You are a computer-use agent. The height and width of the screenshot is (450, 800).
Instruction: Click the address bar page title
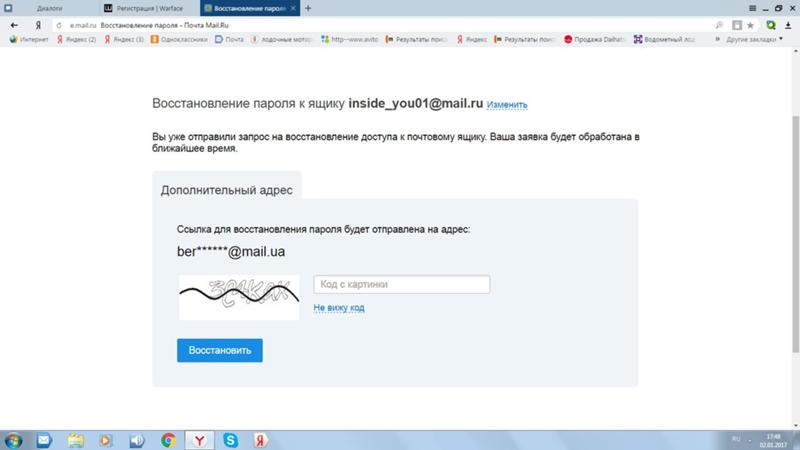pos(164,25)
